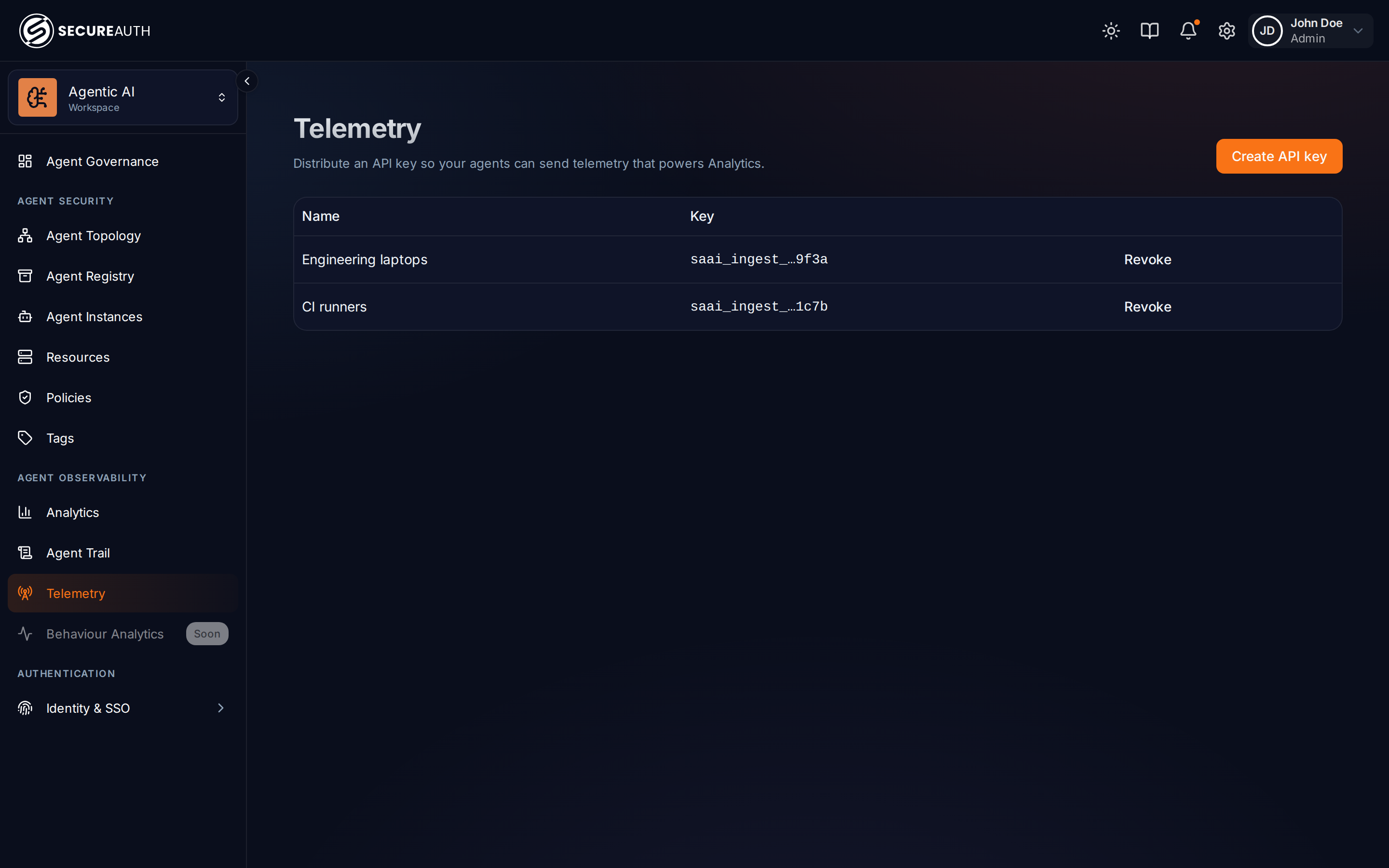Open Agent Governance page
Screen dimensions: 1389x868
(122, 162)
